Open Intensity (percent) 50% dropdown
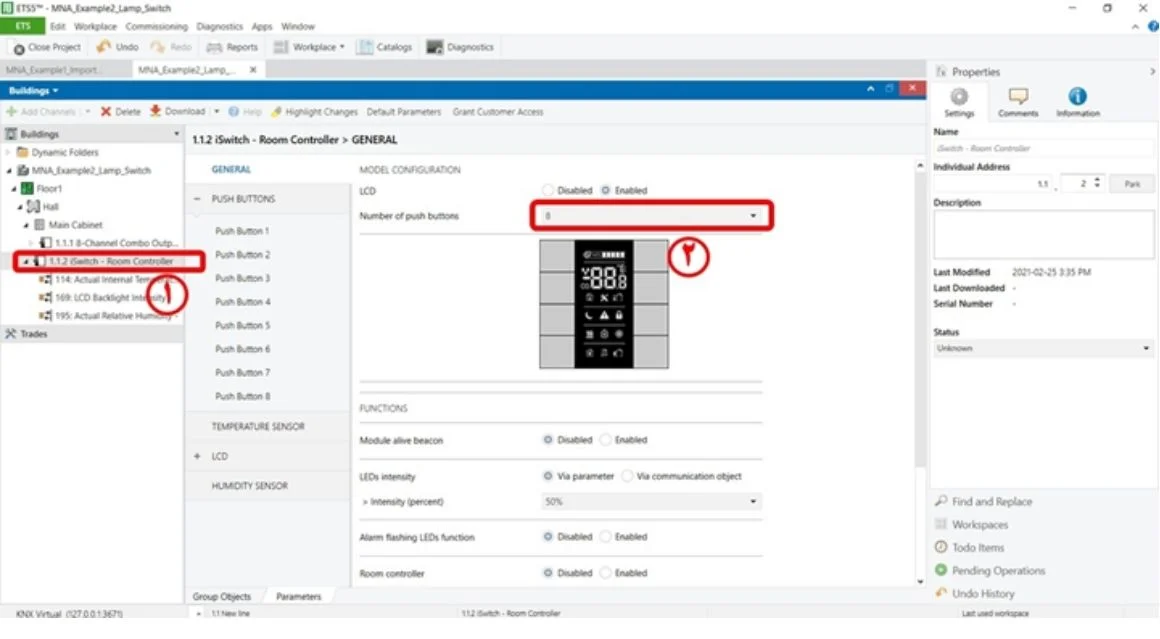 tap(651, 501)
